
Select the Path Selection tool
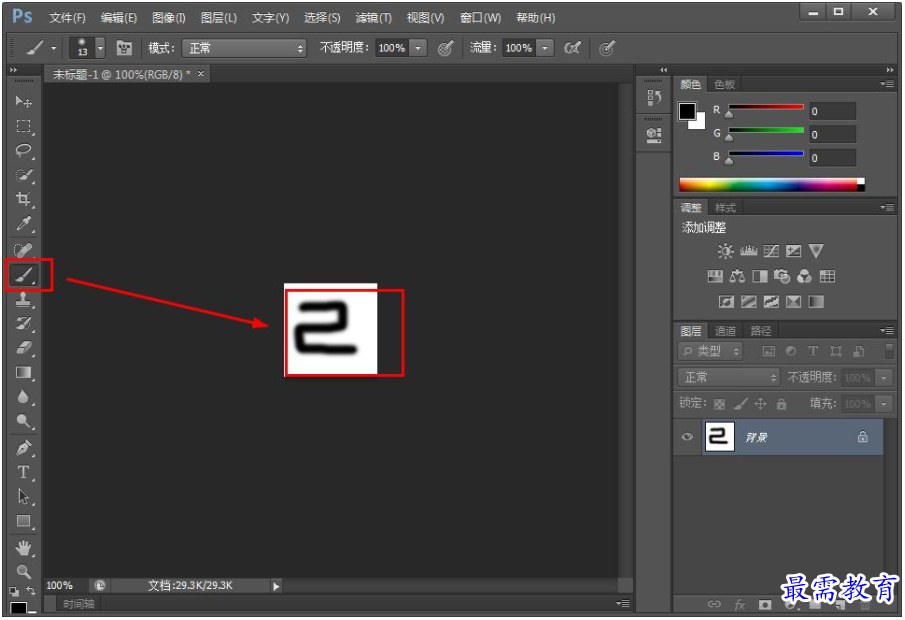tap(23, 496)
